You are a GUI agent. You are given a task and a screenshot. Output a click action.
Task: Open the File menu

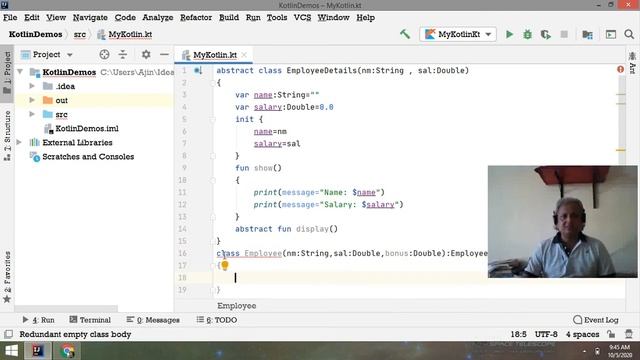[x=10, y=18]
